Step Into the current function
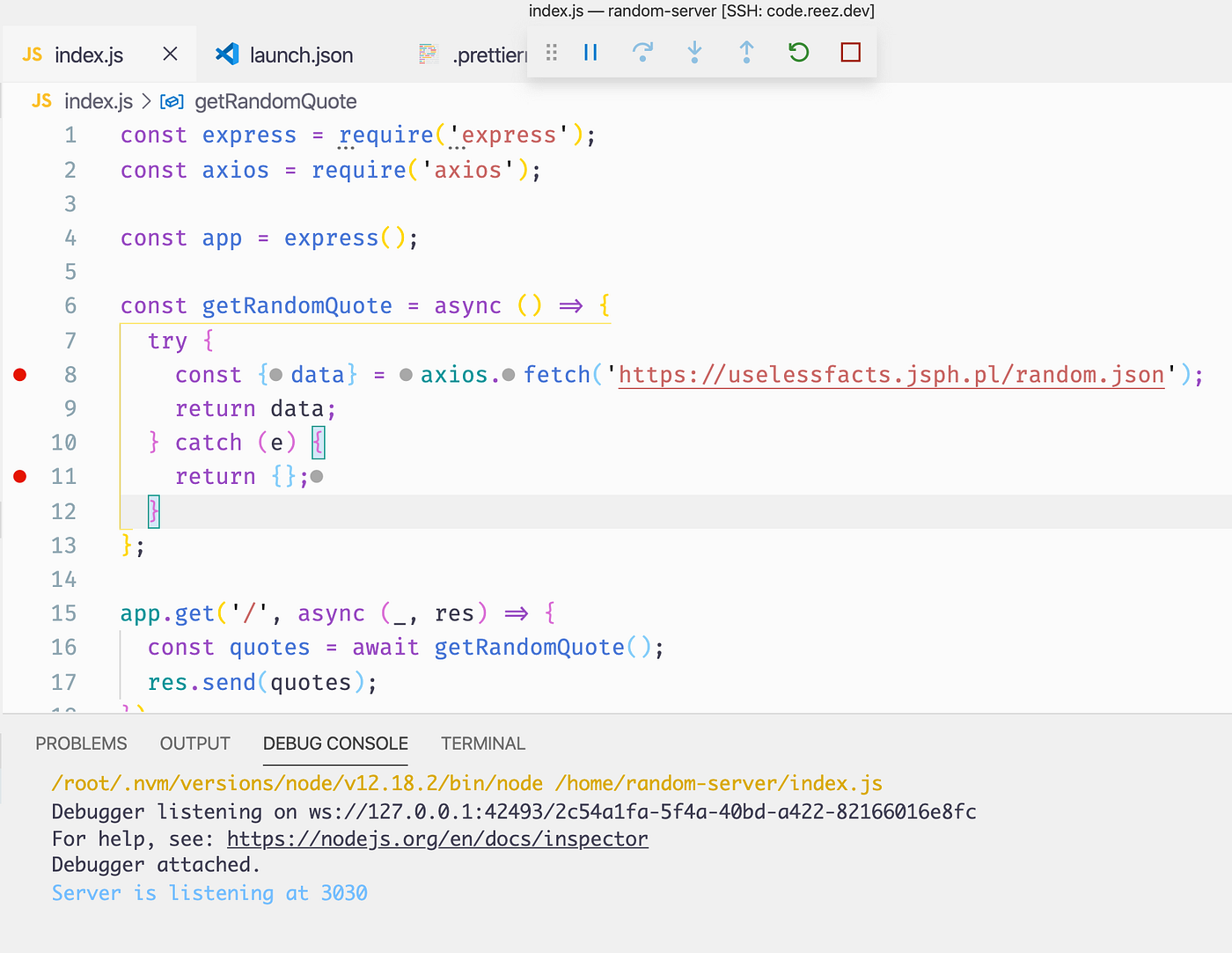Viewport: 1232px width, 953px height. coord(694,53)
